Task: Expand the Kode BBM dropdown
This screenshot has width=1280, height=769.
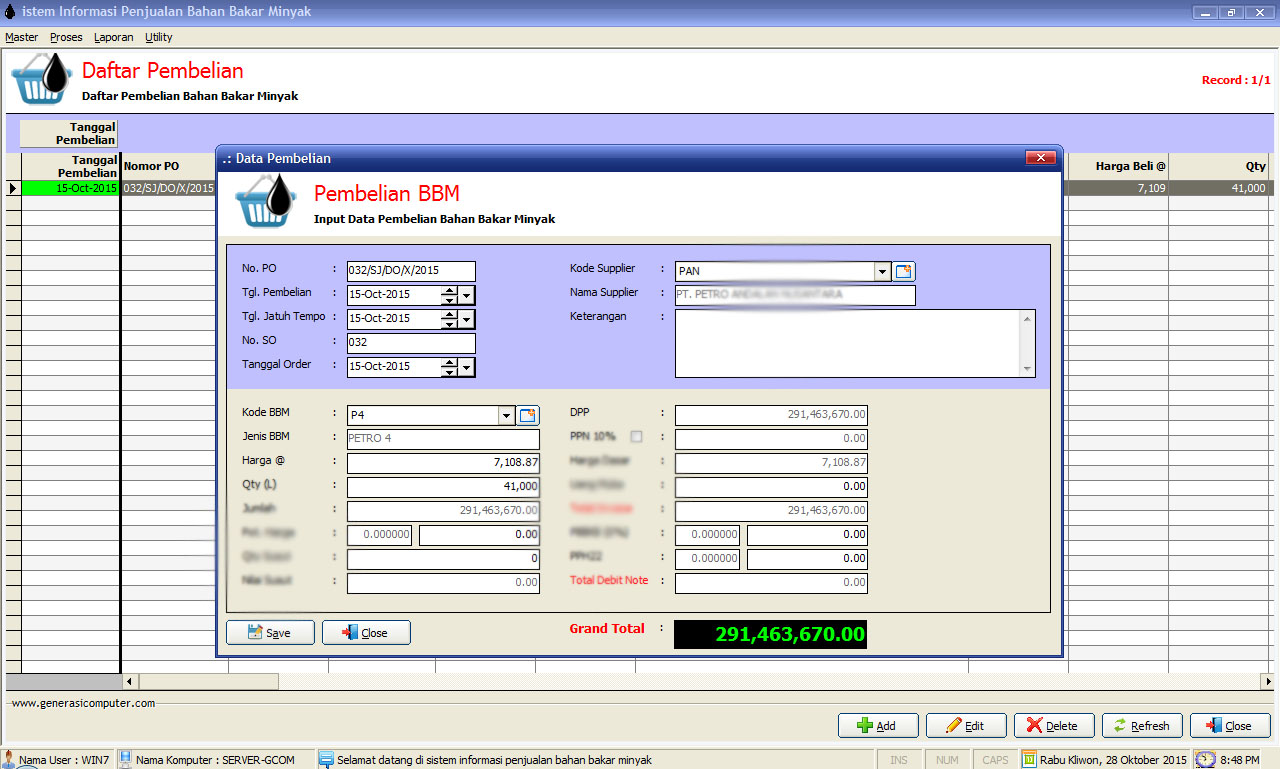Action: point(506,415)
